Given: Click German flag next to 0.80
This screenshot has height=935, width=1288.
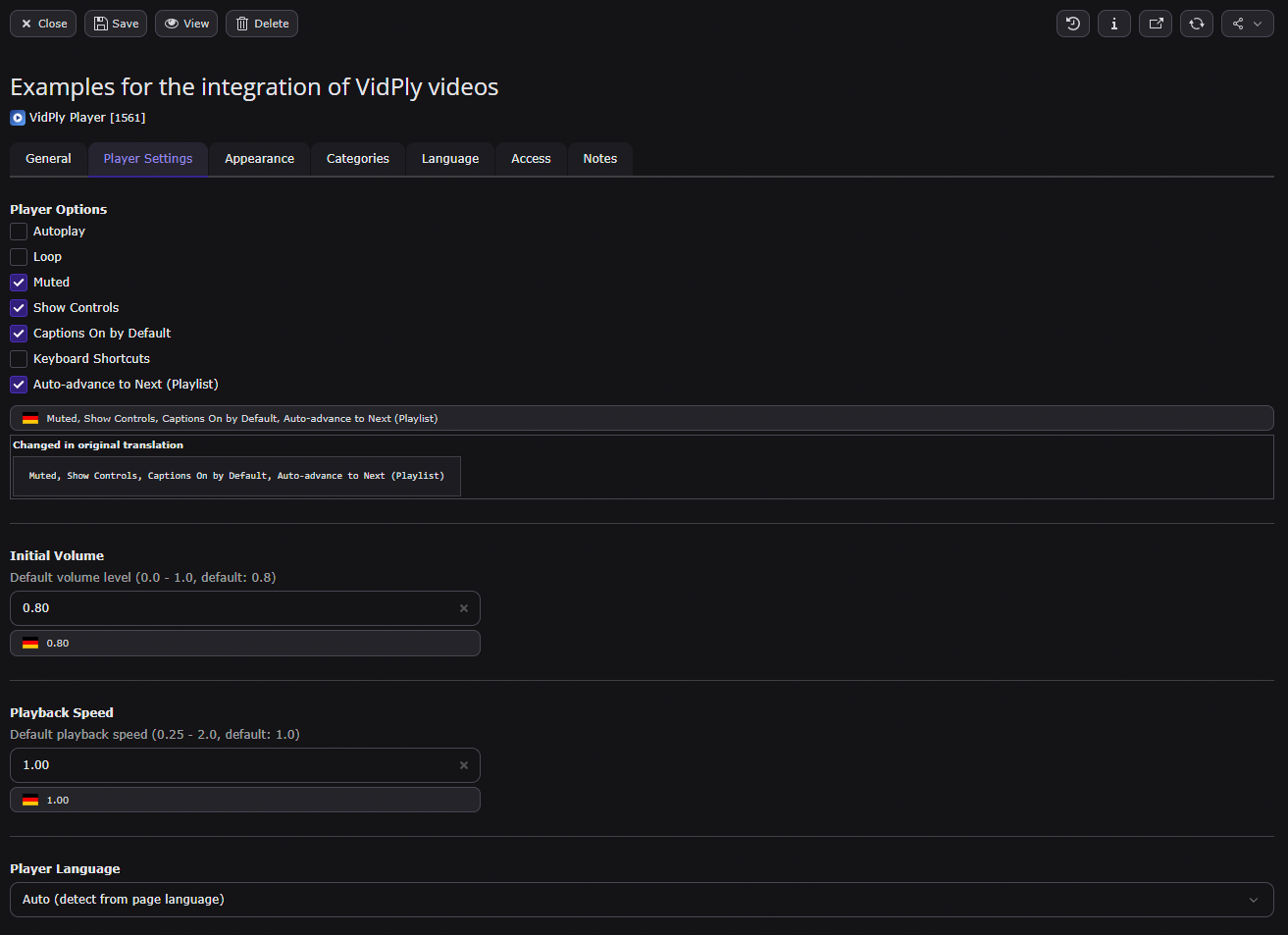Looking at the screenshot, I should (x=30, y=644).
